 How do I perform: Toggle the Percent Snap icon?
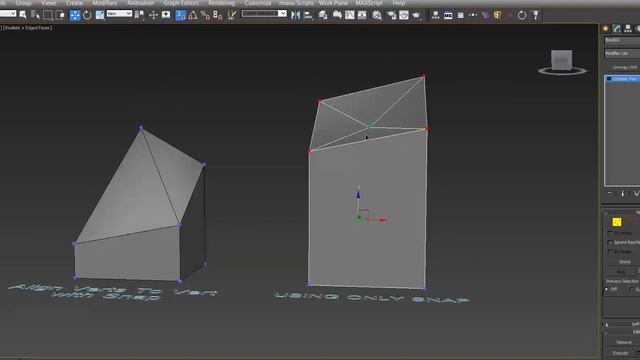click(205, 15)
